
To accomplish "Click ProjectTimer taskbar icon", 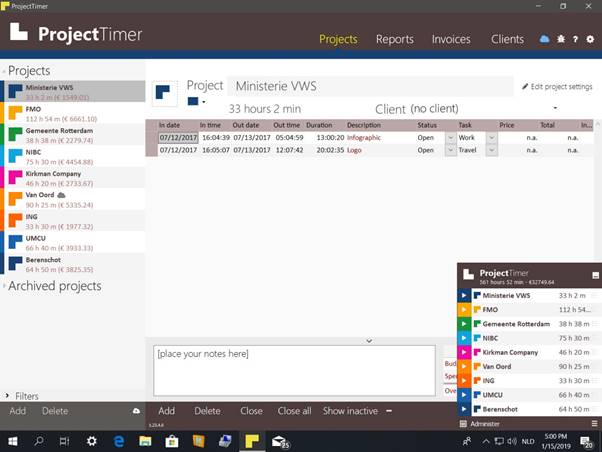I will coord(252,441).
